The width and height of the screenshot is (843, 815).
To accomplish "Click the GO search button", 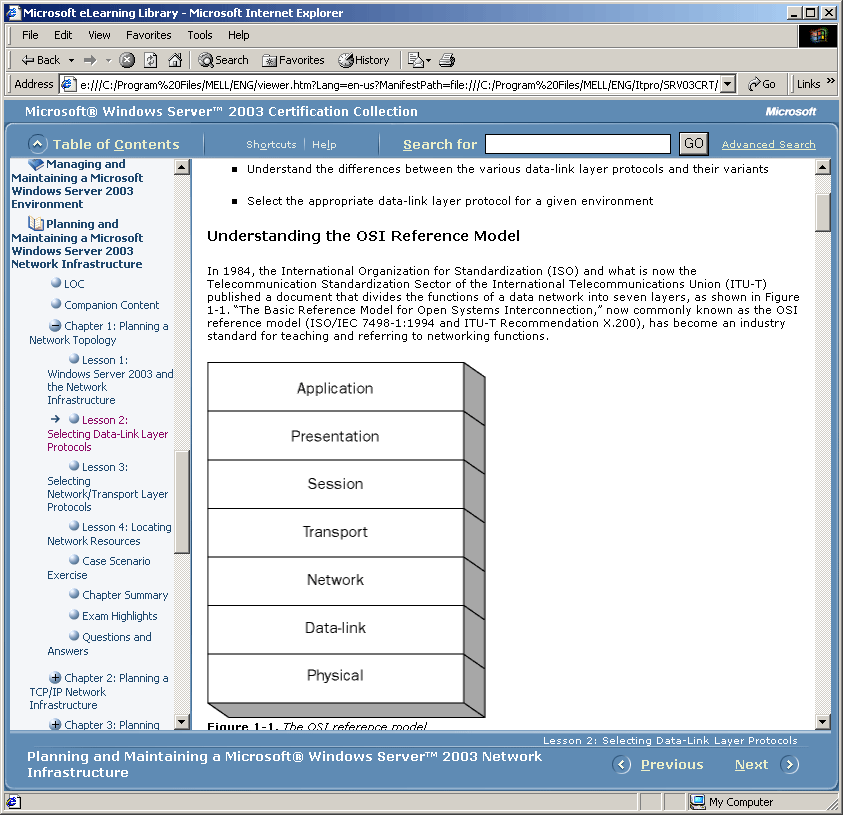I will (694, 144).
